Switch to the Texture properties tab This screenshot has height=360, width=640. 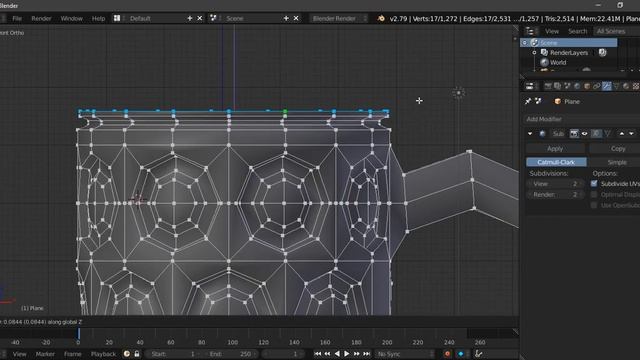pos(636,86)
